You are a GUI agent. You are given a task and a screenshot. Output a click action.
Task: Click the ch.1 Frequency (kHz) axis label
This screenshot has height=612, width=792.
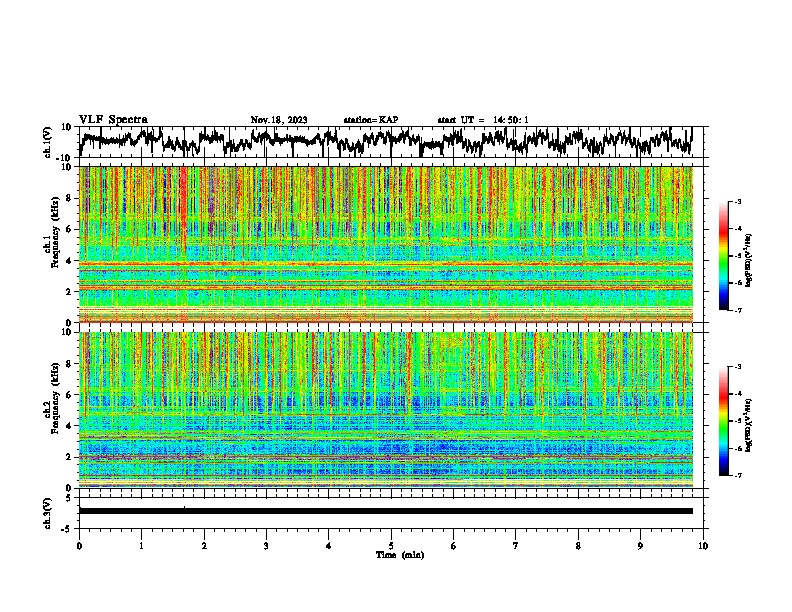click(x=52, y=232)
